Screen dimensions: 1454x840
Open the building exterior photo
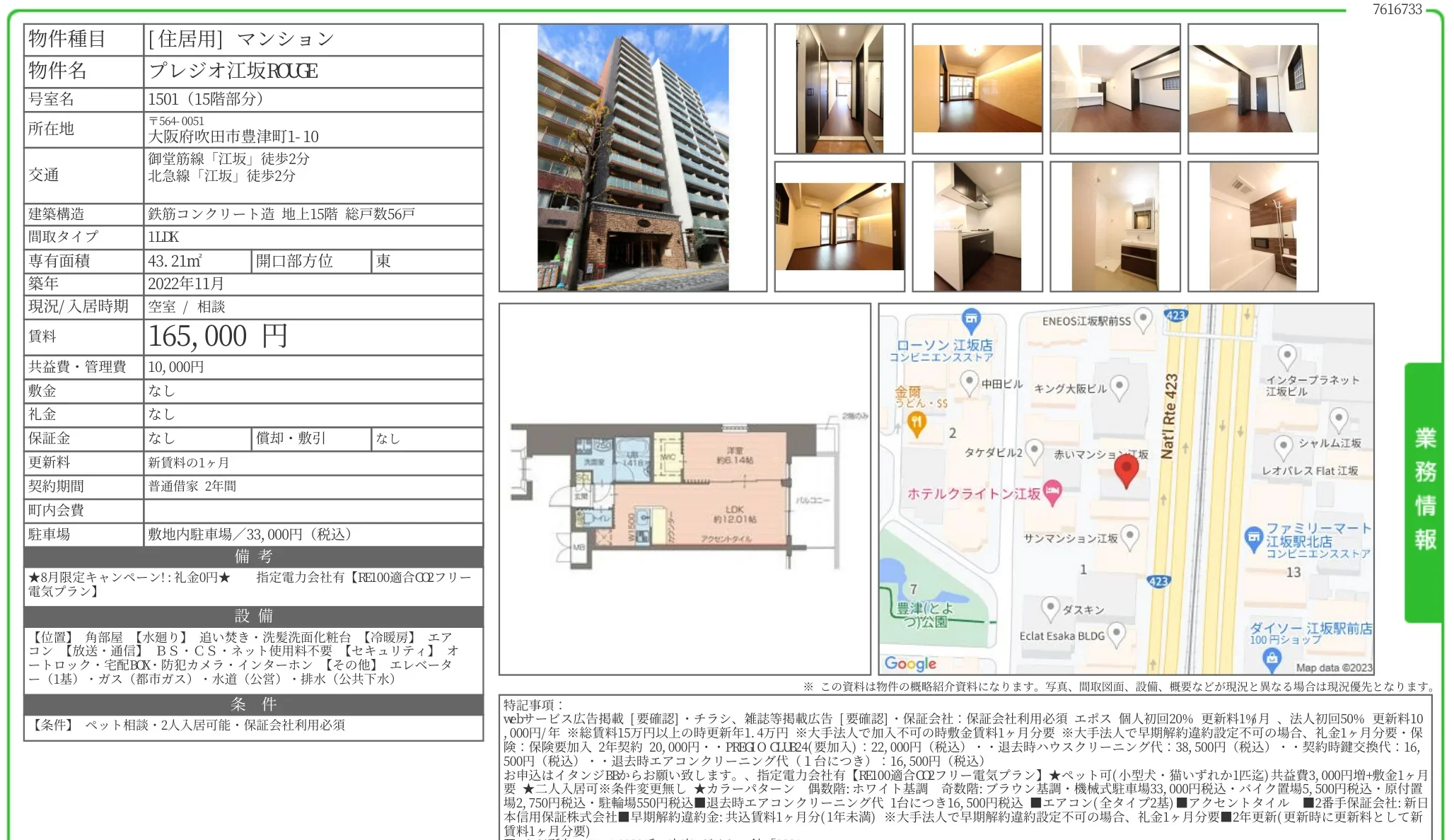tap(633, 158)
